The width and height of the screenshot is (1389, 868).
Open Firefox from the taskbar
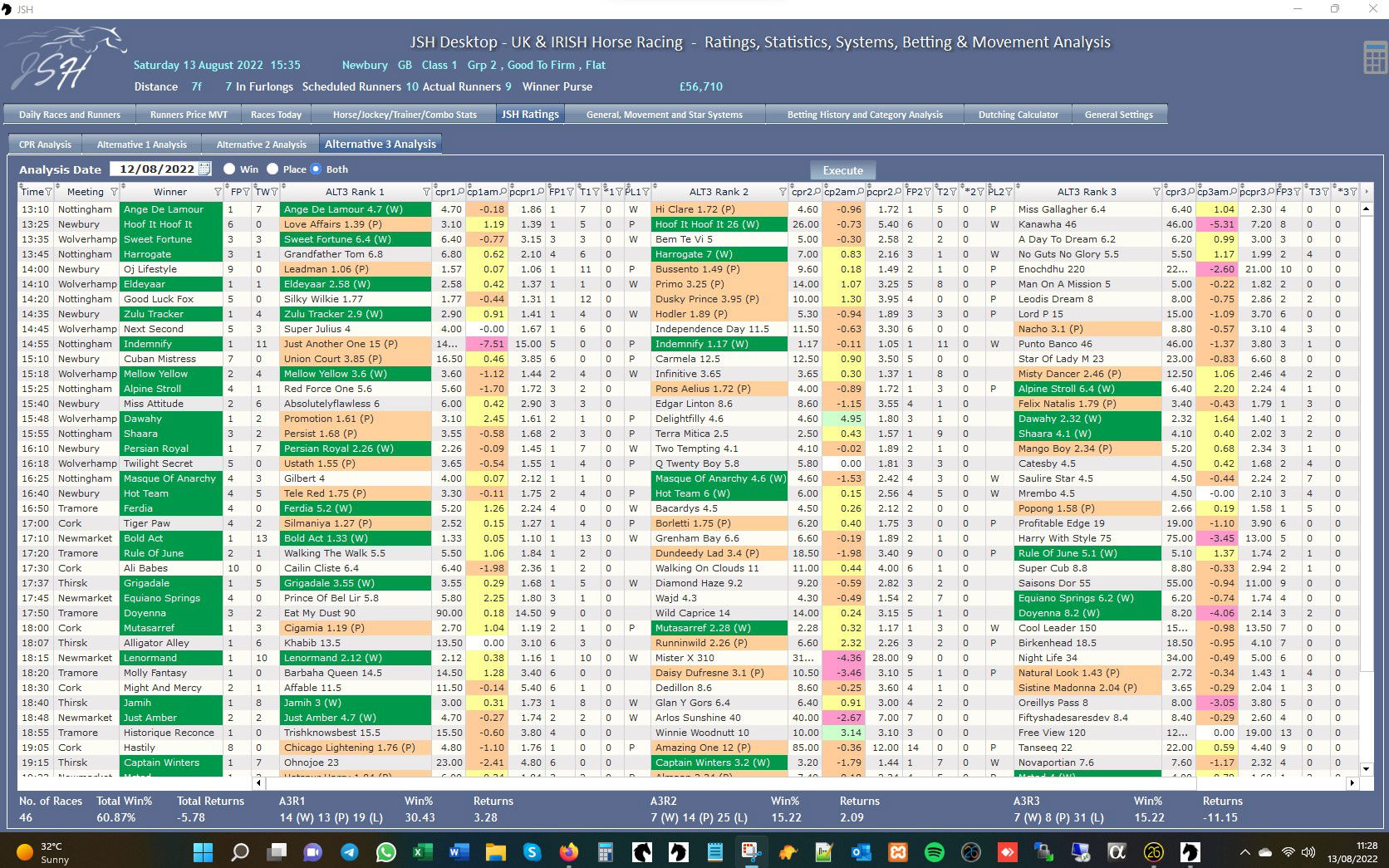point(568,851)
